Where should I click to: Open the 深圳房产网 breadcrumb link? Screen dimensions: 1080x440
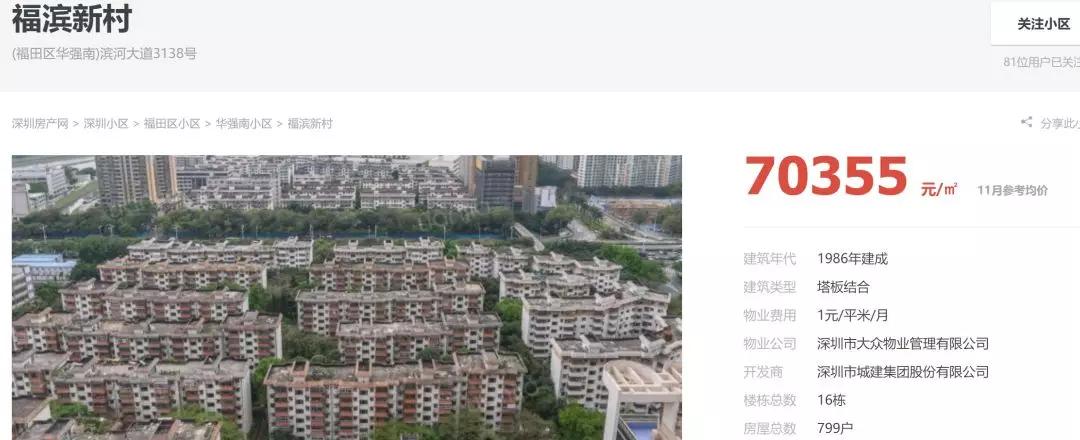tap(40, 124)
